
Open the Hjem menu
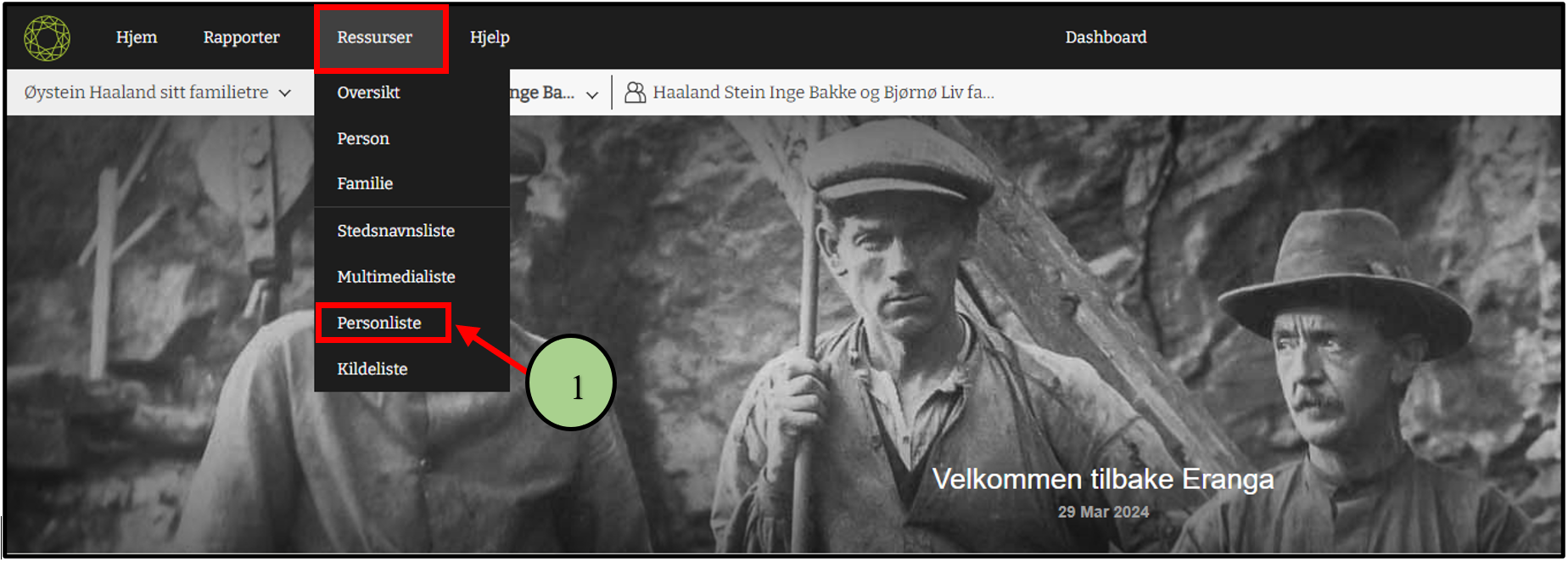point(137,37)
